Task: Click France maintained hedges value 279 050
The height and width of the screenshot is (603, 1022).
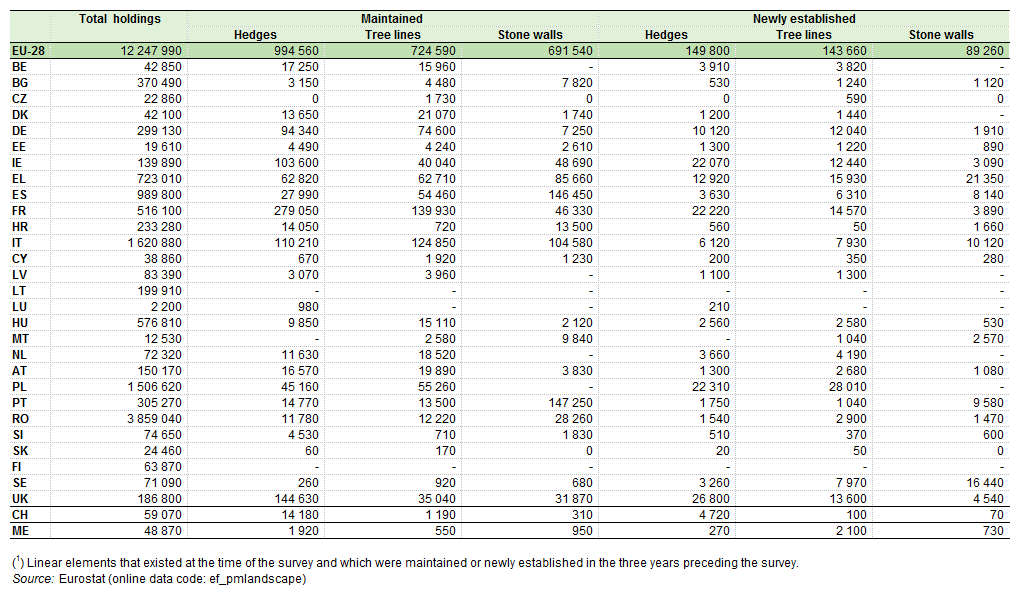Action: [296, 211]
